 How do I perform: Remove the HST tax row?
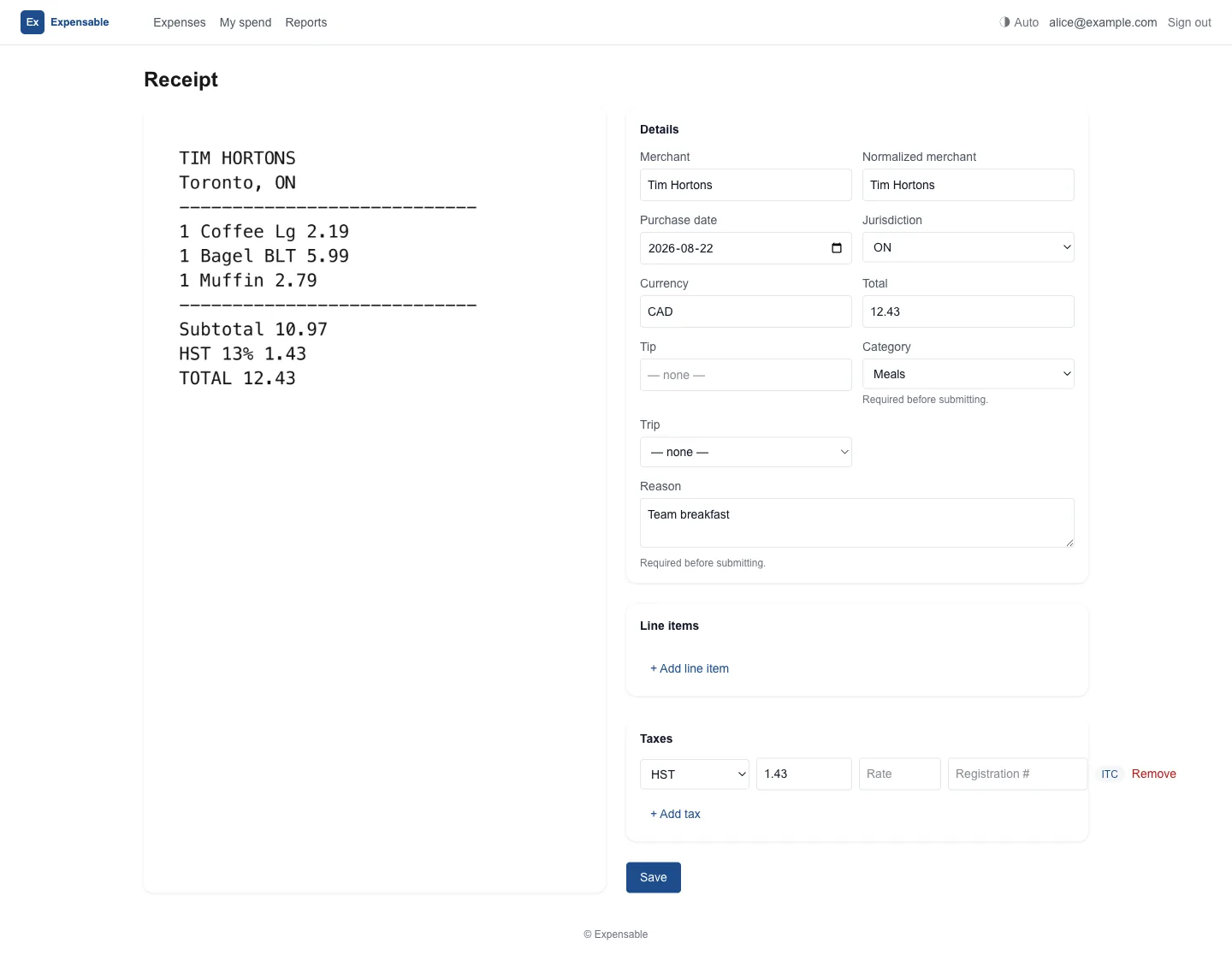click(x=1154, y=774)
